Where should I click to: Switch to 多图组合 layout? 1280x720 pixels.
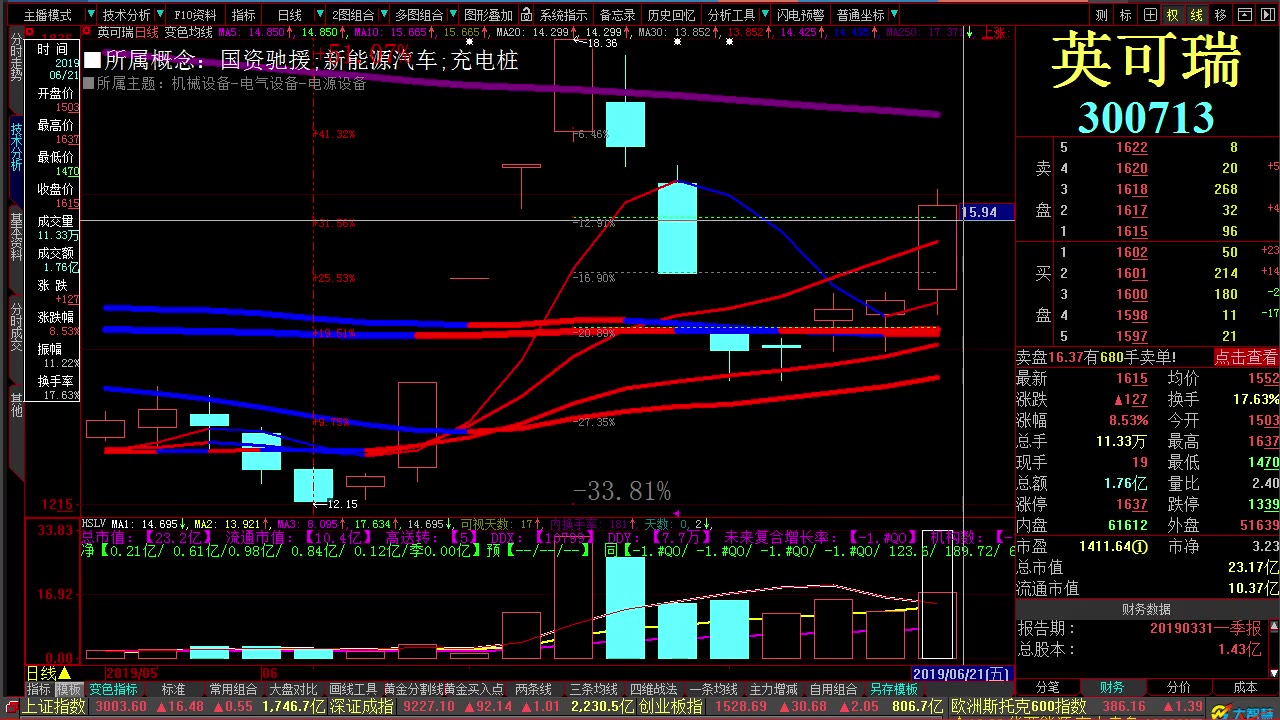click(x=419, y=15)
